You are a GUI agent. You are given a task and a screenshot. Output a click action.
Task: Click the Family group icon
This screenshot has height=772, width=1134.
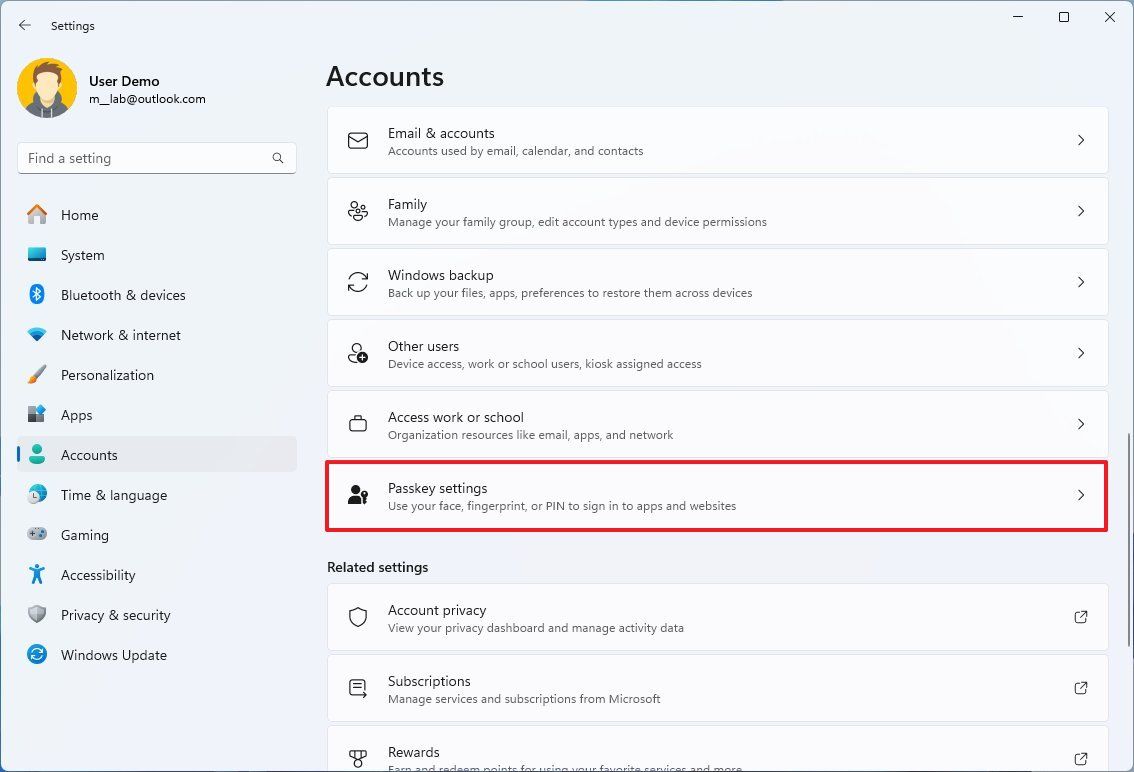(x=357, y=211)
